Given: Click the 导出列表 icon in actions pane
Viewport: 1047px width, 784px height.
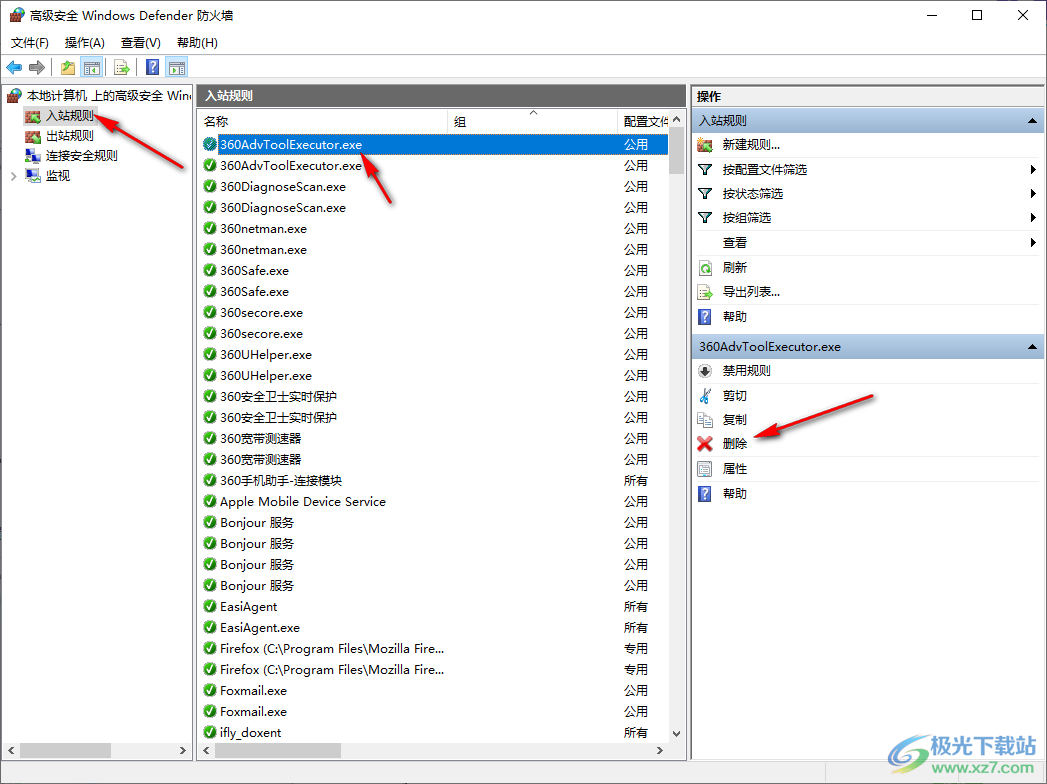Looking at the screenshot, I should [x=705, y=292].
